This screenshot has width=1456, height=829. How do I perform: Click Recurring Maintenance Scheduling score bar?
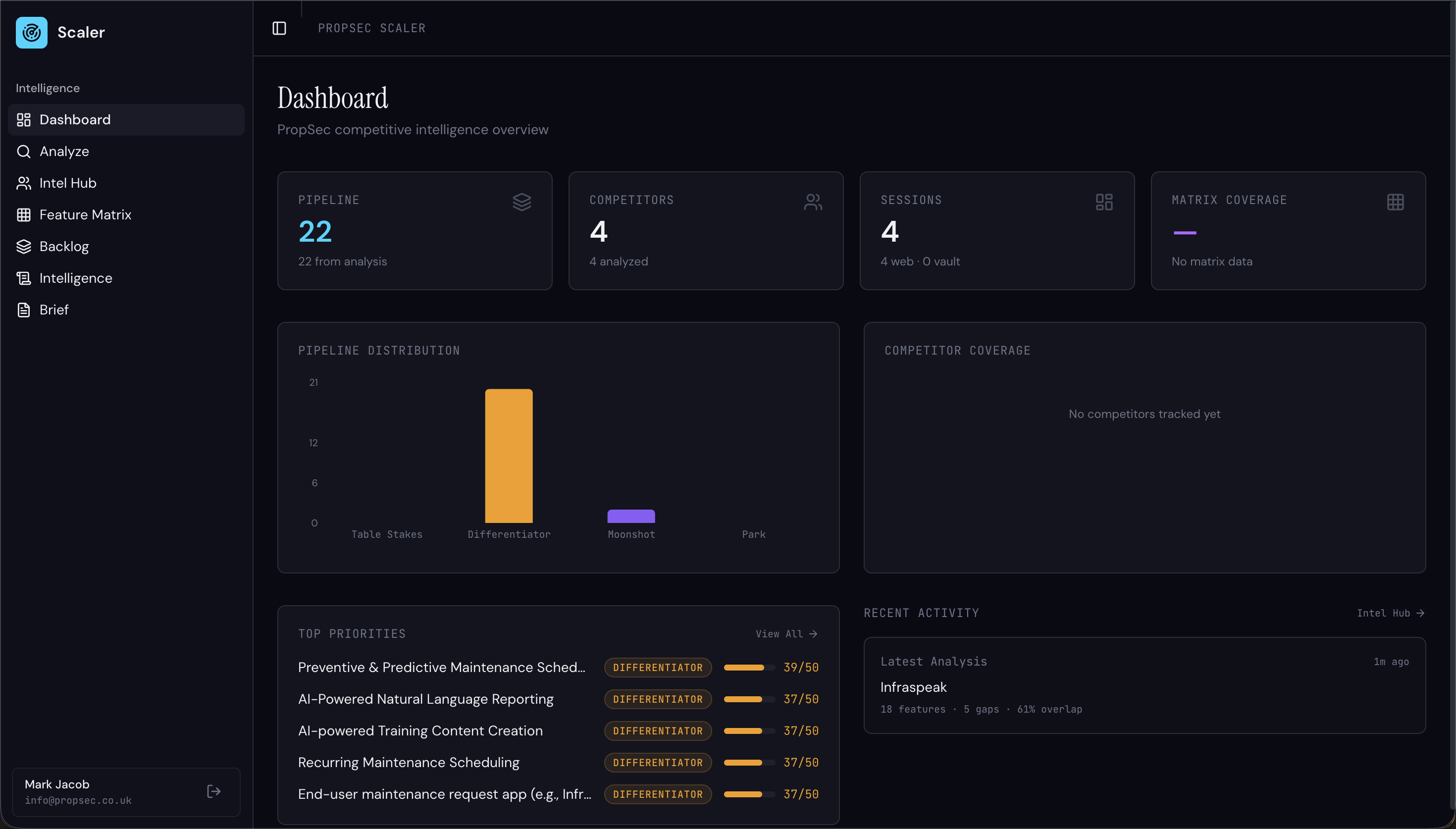[749, 762]
